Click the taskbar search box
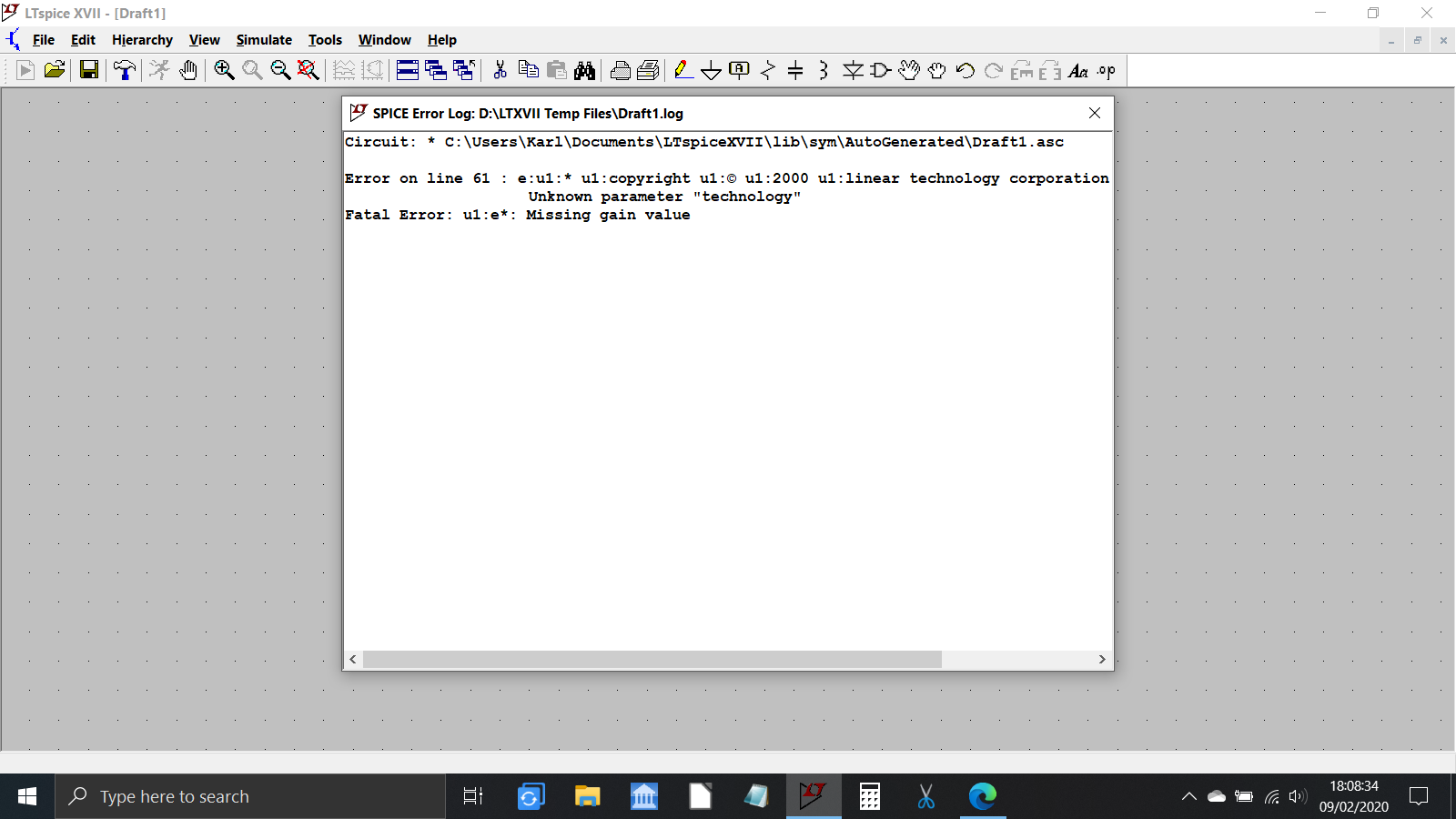This screenshot has width=1456, height=819. pyautogui.click(x=250, y=796)
